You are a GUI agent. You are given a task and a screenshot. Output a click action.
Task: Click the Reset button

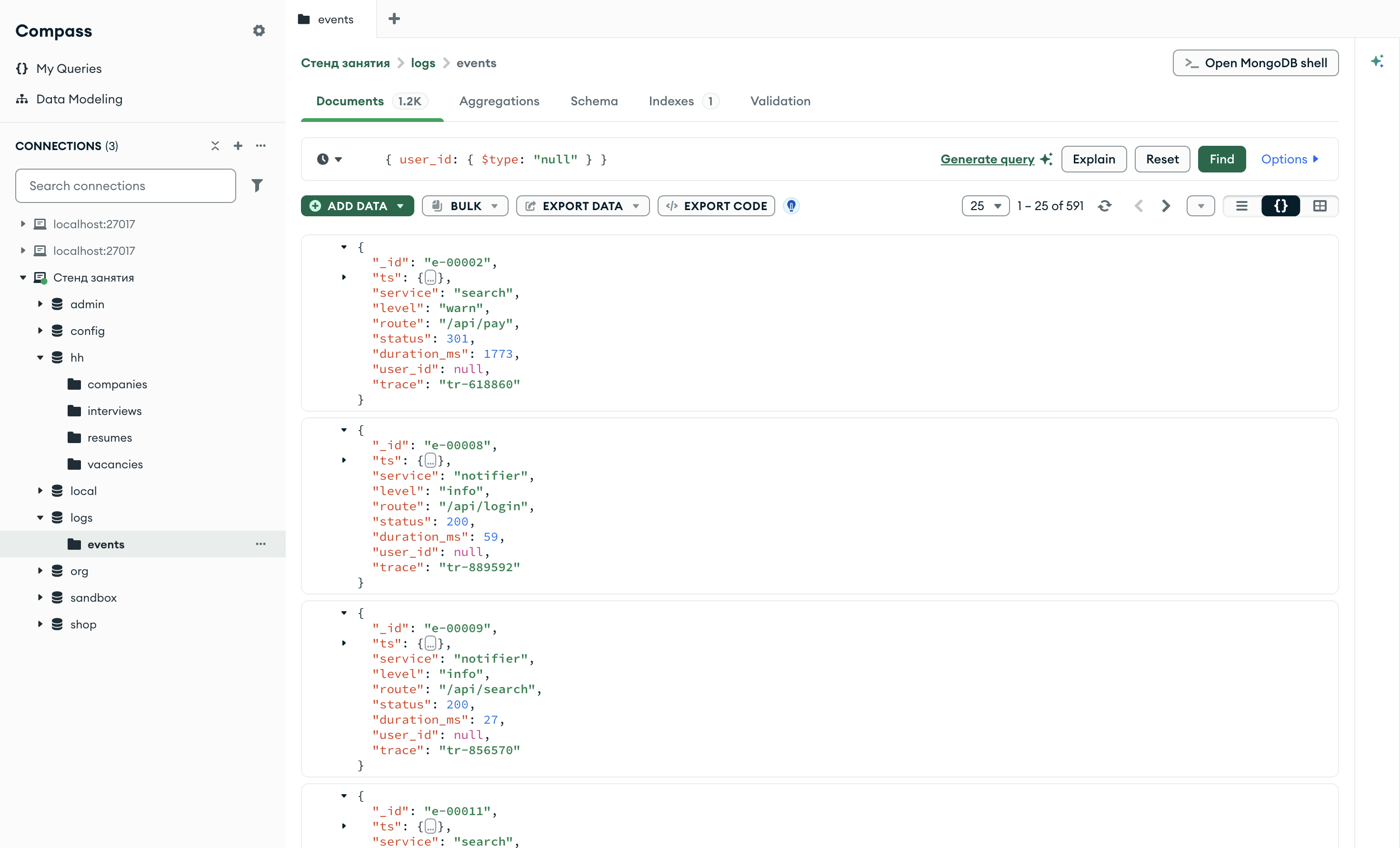tap(1162, 159)
